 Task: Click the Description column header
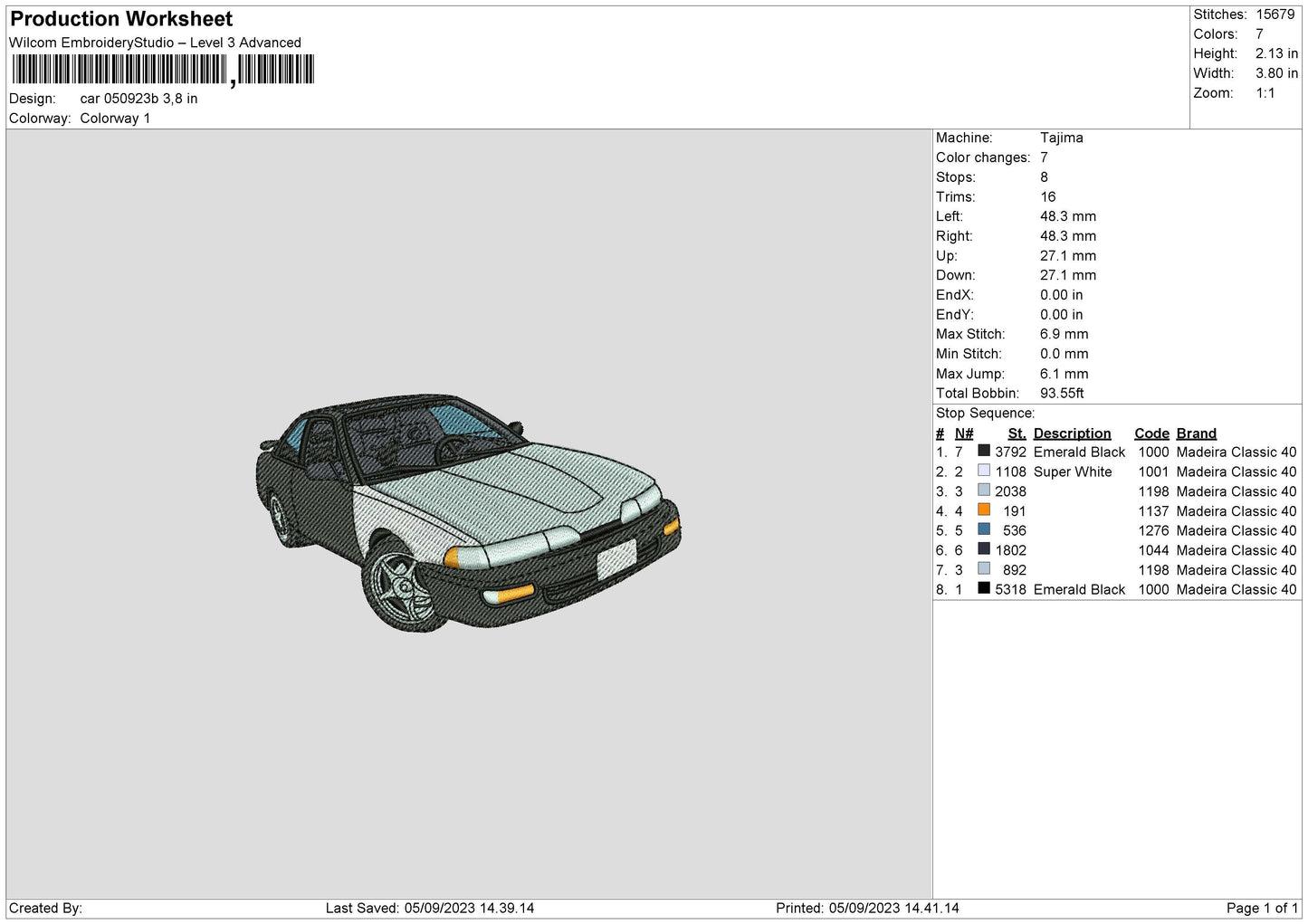pyautogui.click(x=1072, y=433)
